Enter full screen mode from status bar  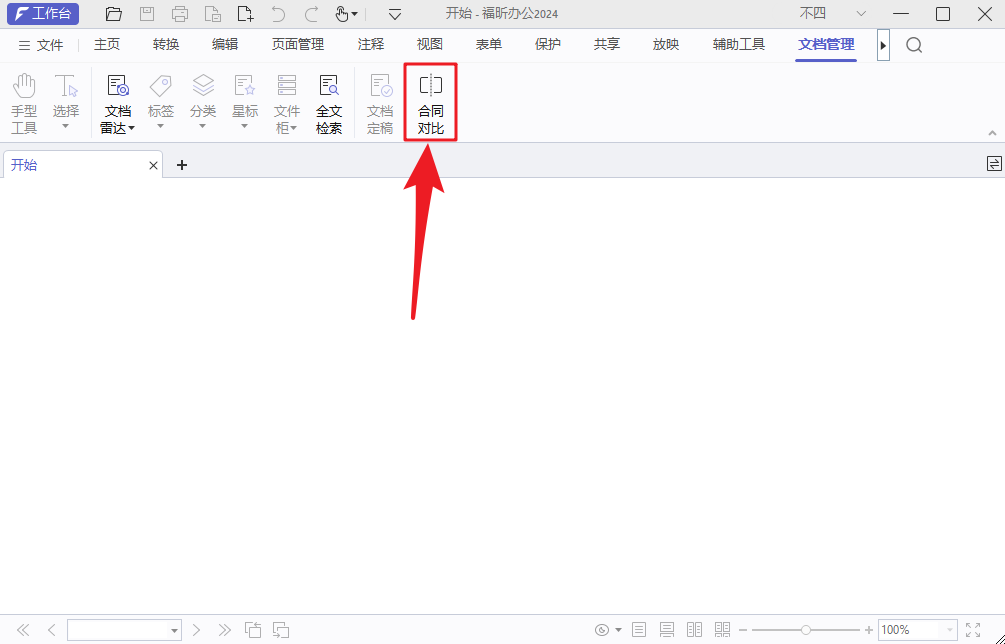point(973,630)
